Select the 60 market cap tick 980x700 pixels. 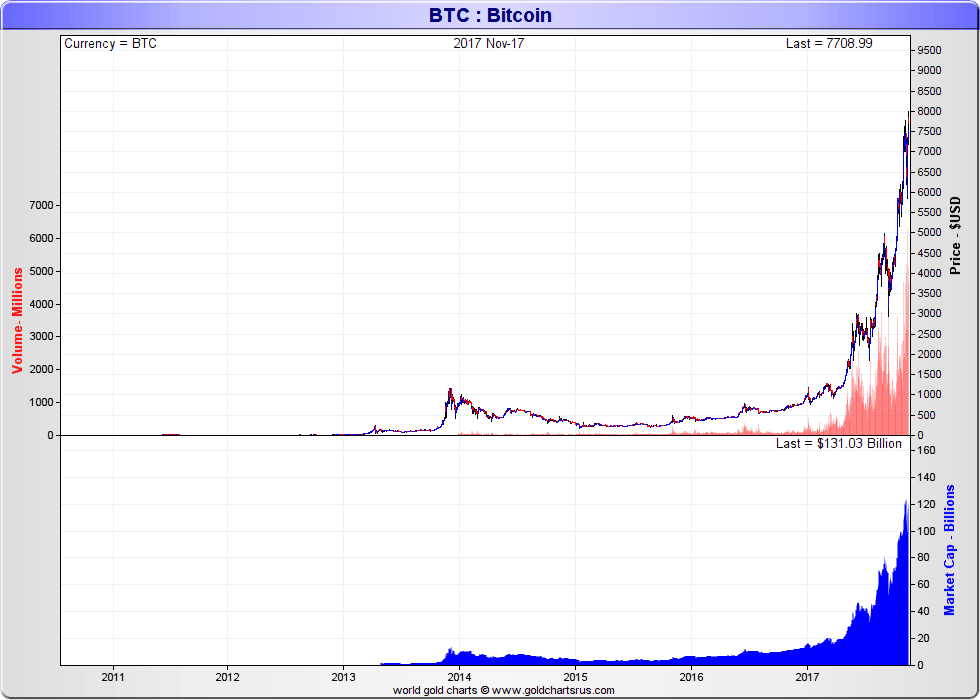(x=924, y=584)
